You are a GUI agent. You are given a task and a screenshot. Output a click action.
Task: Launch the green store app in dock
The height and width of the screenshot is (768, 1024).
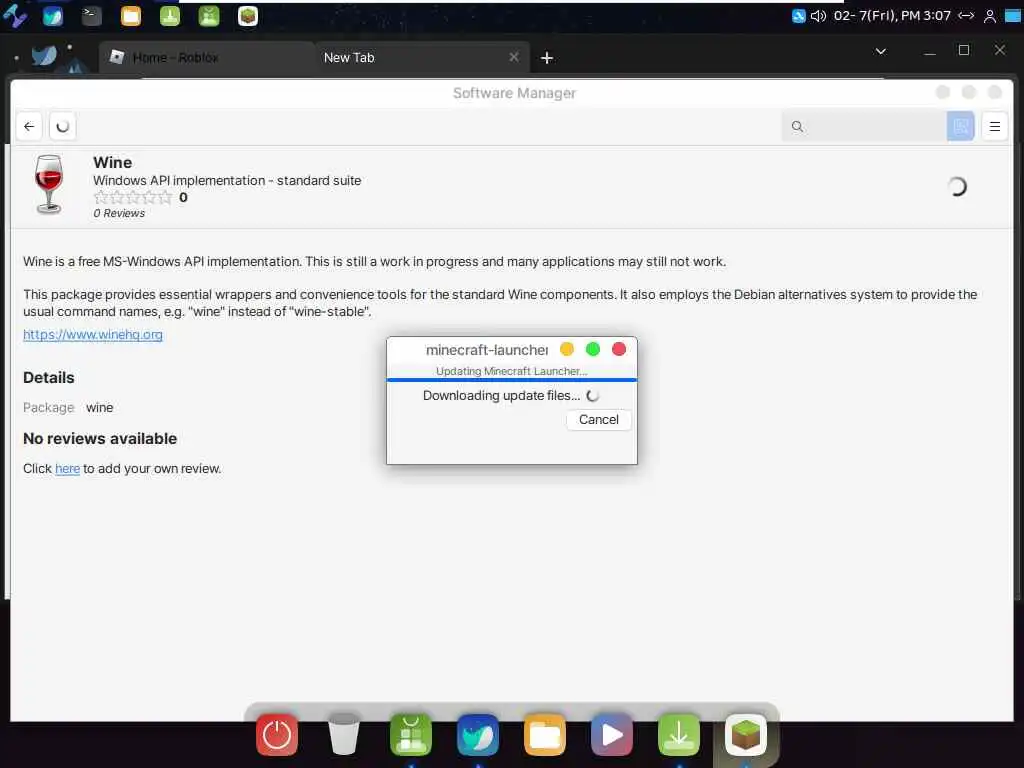[411, 735]
